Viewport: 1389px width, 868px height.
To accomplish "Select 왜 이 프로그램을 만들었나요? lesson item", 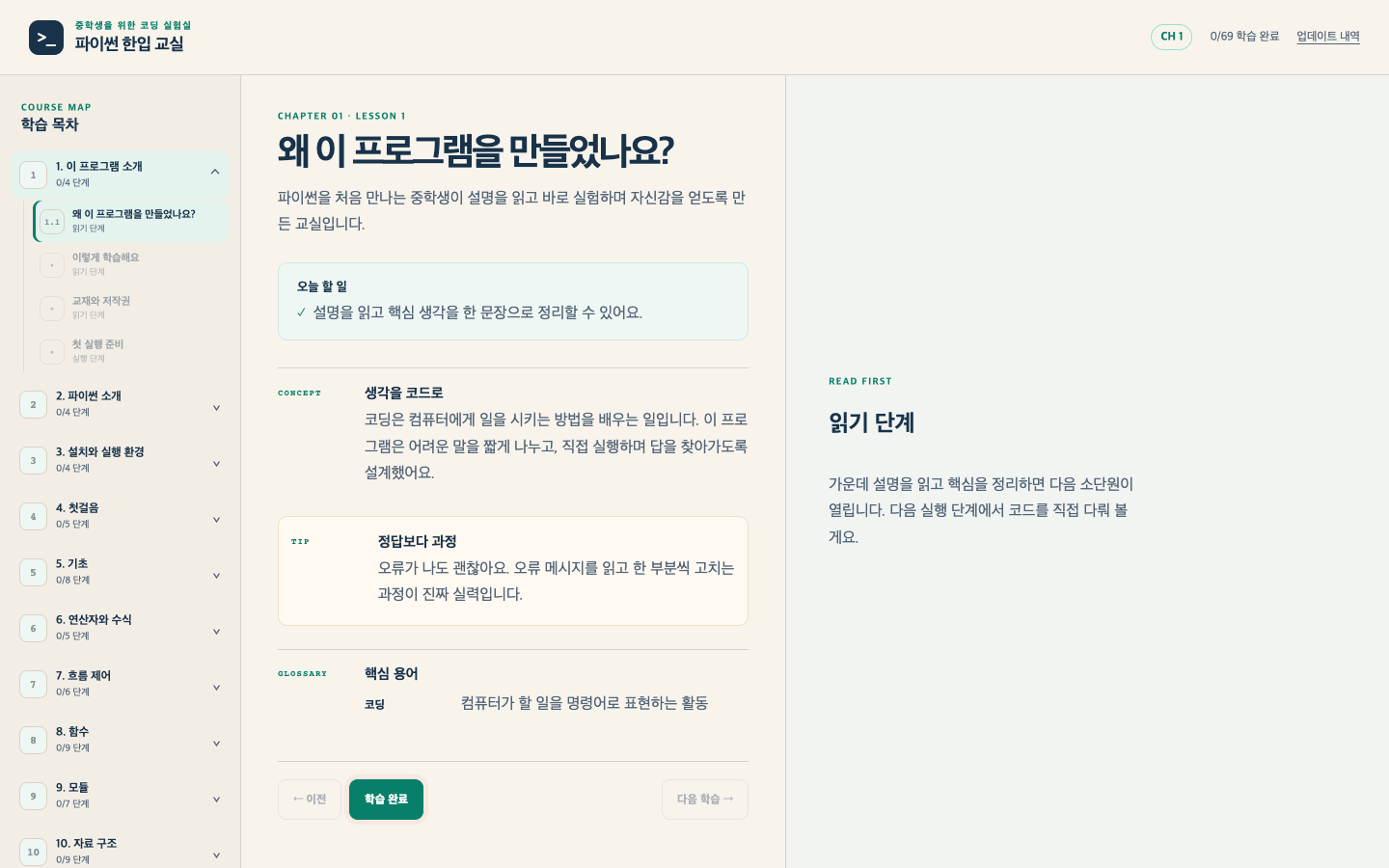I will (x=131, y=221).
